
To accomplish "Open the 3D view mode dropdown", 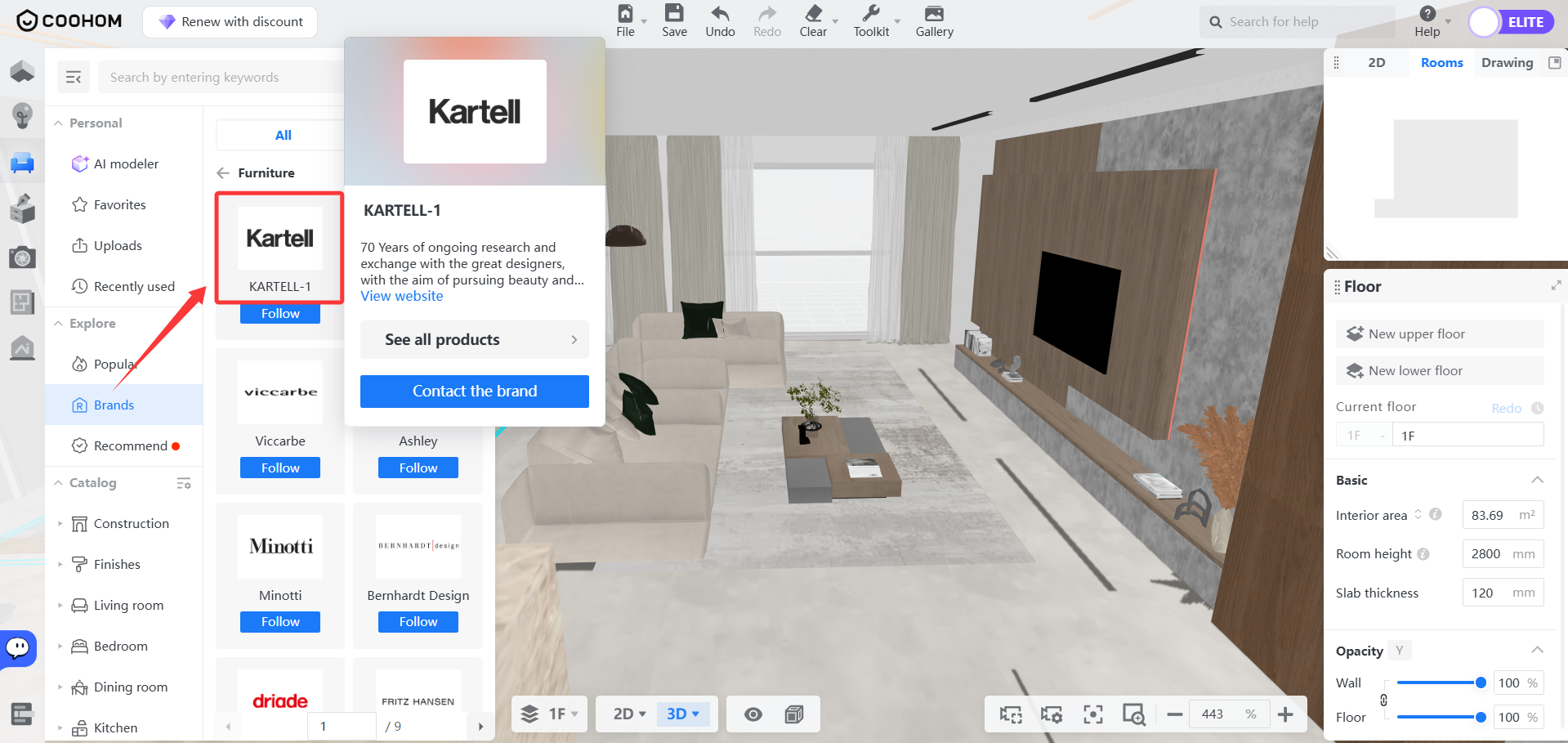I will click(683, 714).
